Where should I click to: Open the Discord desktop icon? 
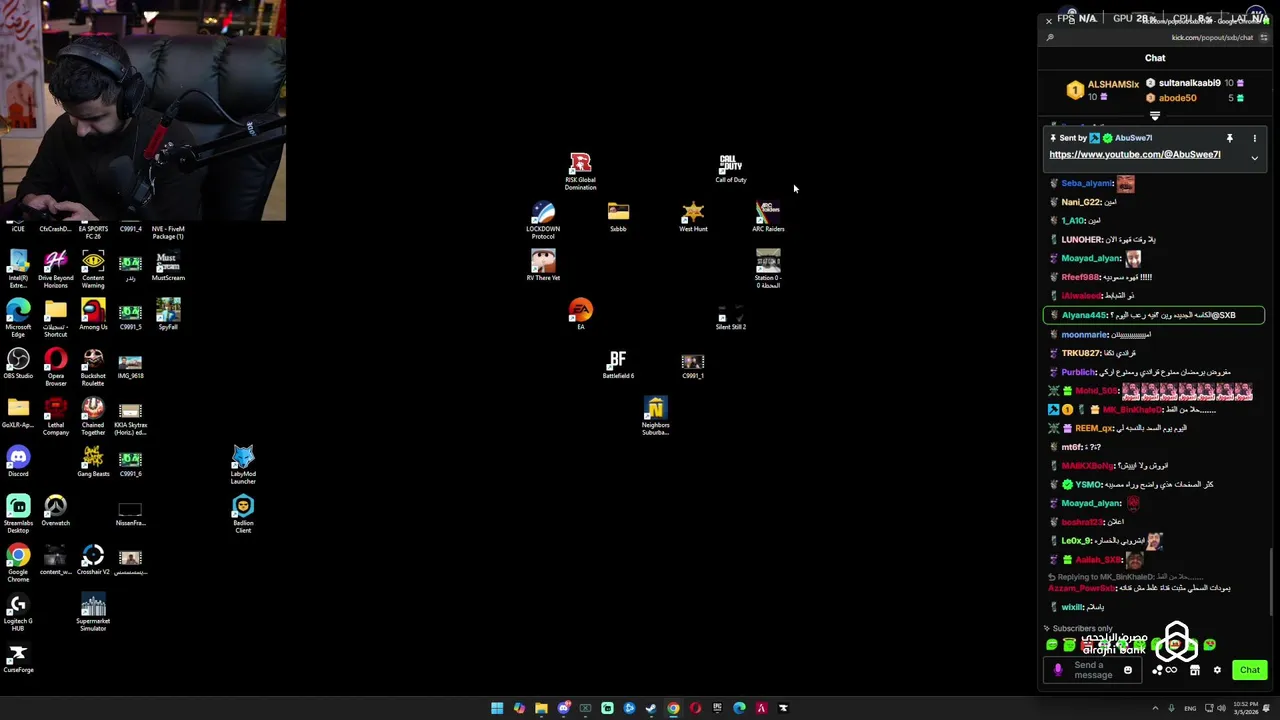(18, 462)
